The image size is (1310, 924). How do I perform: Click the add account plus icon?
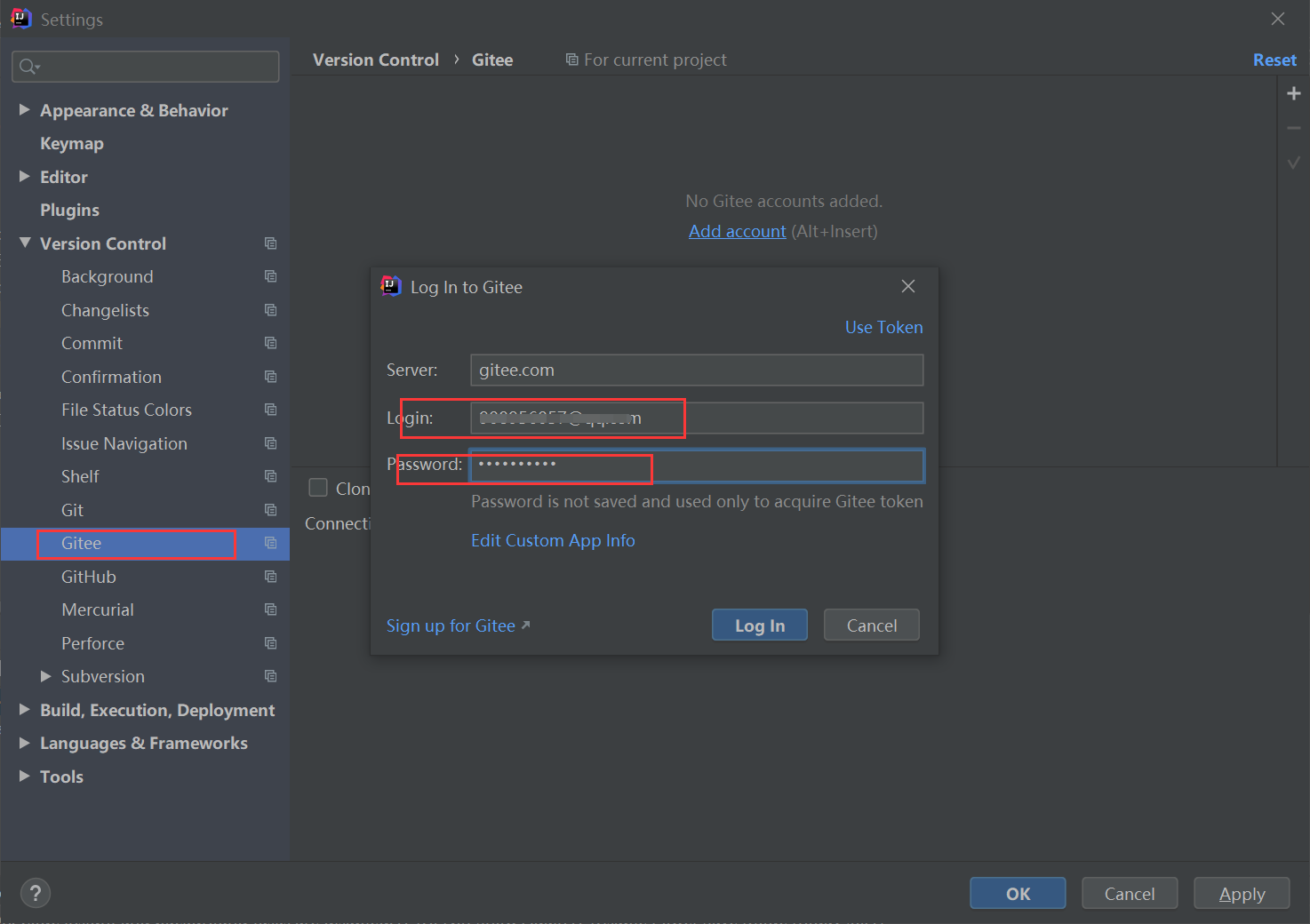1294,93
